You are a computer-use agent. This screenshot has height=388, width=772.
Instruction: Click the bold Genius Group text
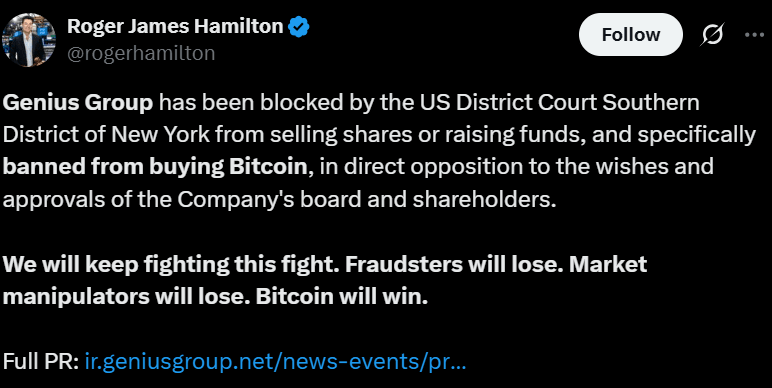(78, 103)
